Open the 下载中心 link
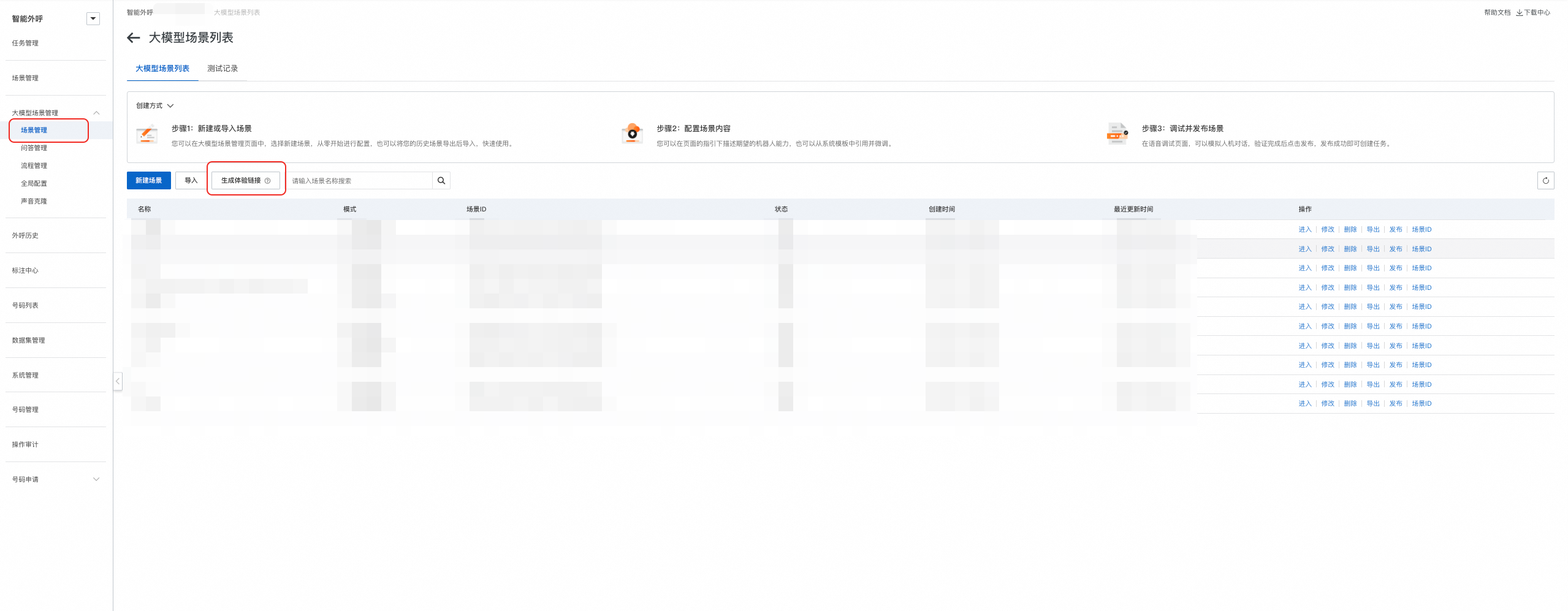 [1537, 13]
